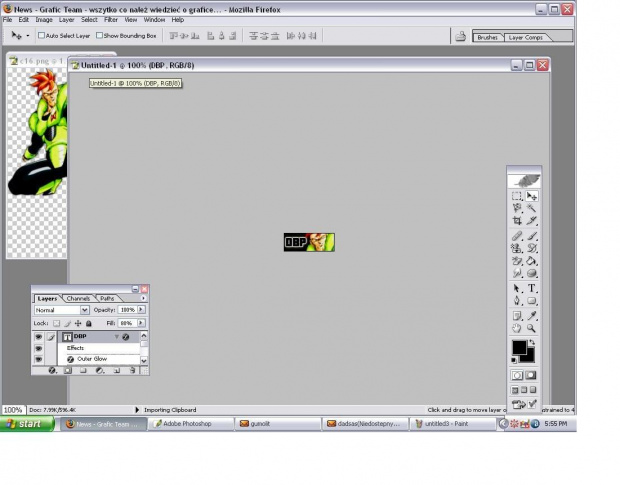
Task: Click the Windows start button
Action: 27,424
